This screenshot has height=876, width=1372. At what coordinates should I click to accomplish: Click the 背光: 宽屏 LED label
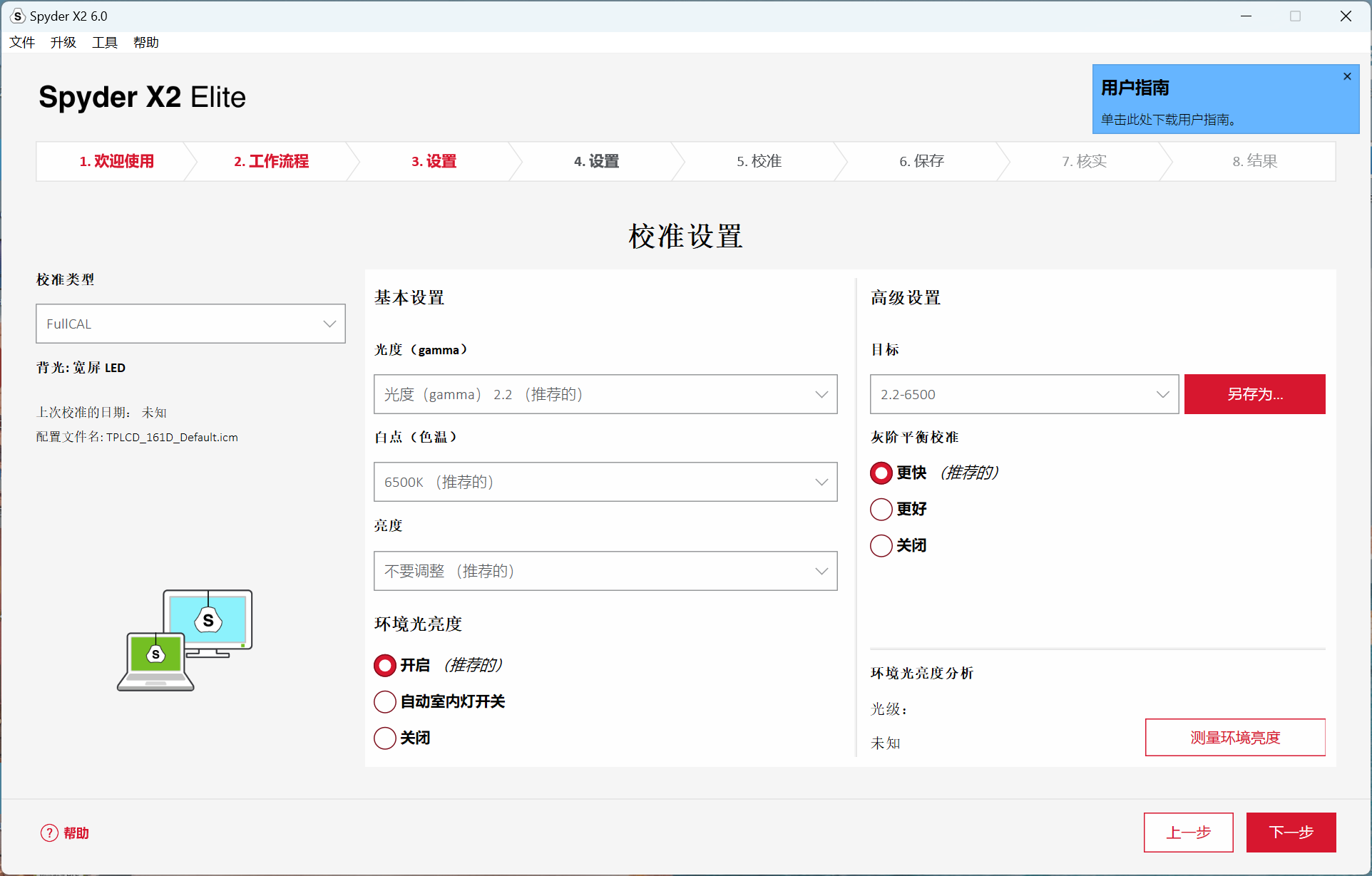[81, 368]
